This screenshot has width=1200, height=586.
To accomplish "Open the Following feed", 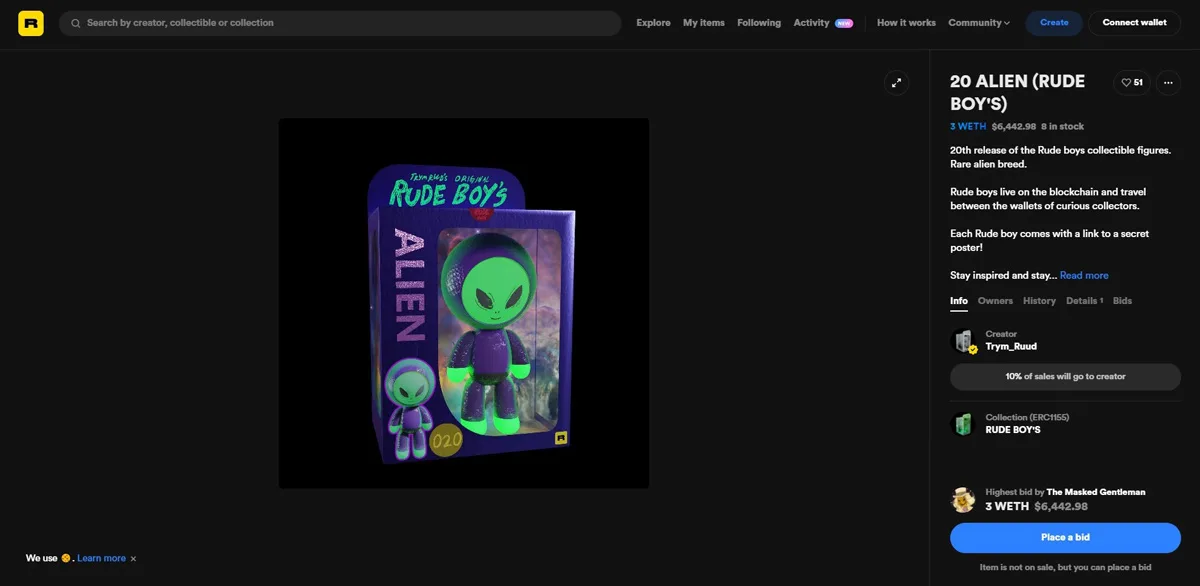I will tap(759, 23).
